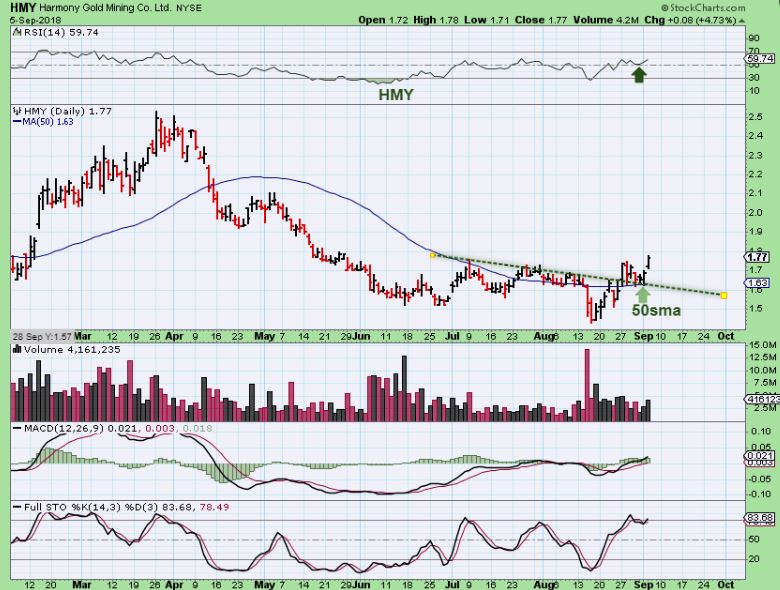The image size is (780, 590).
Task: Click the 15.0M volume axis label
Action: 763,345
